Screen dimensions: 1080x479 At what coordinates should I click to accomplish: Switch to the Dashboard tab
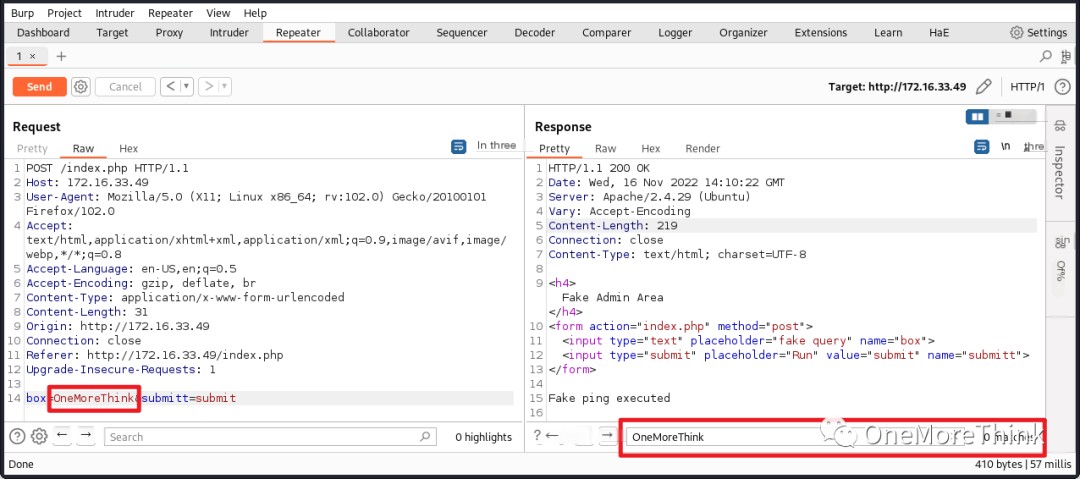[x=43, y=32]
